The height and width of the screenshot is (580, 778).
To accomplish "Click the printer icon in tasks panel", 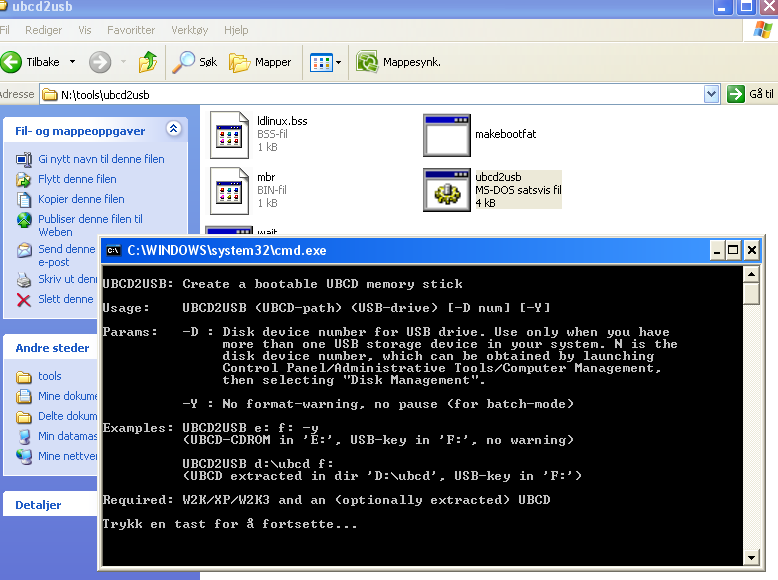I will click(24, 280).
